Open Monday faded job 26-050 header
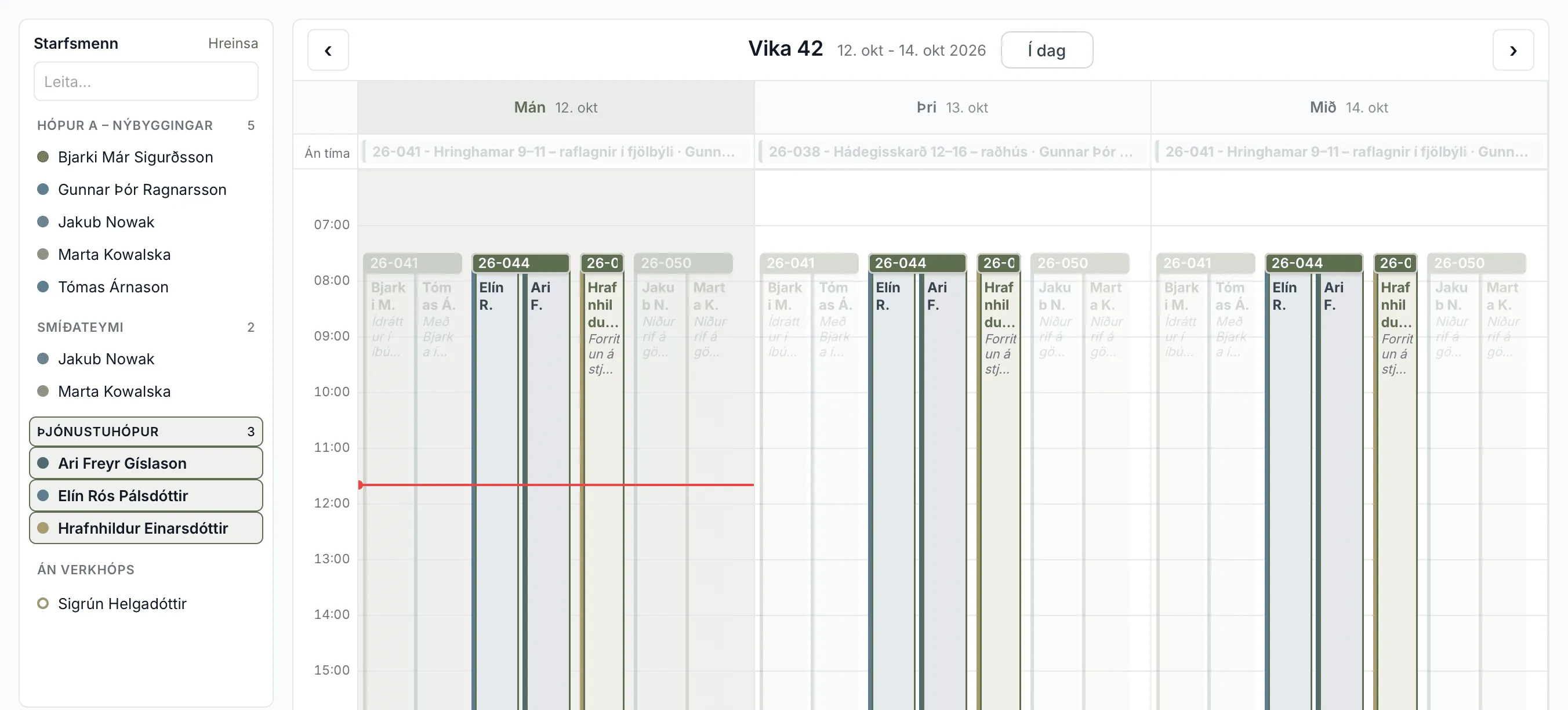The image size is (1568, 710). coord(683,263)
